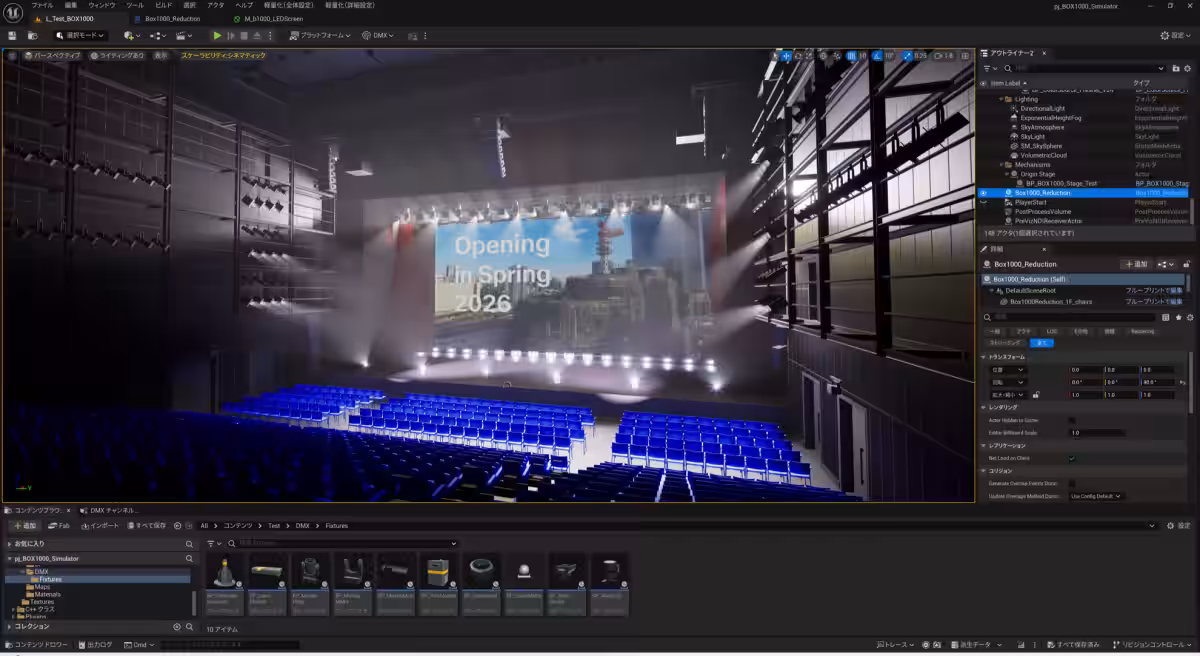Collapse the Lighting folder in Outliner
The height and width of the screenshot is (656, 1200).
pyautogui.click(x=1002, y=99)
